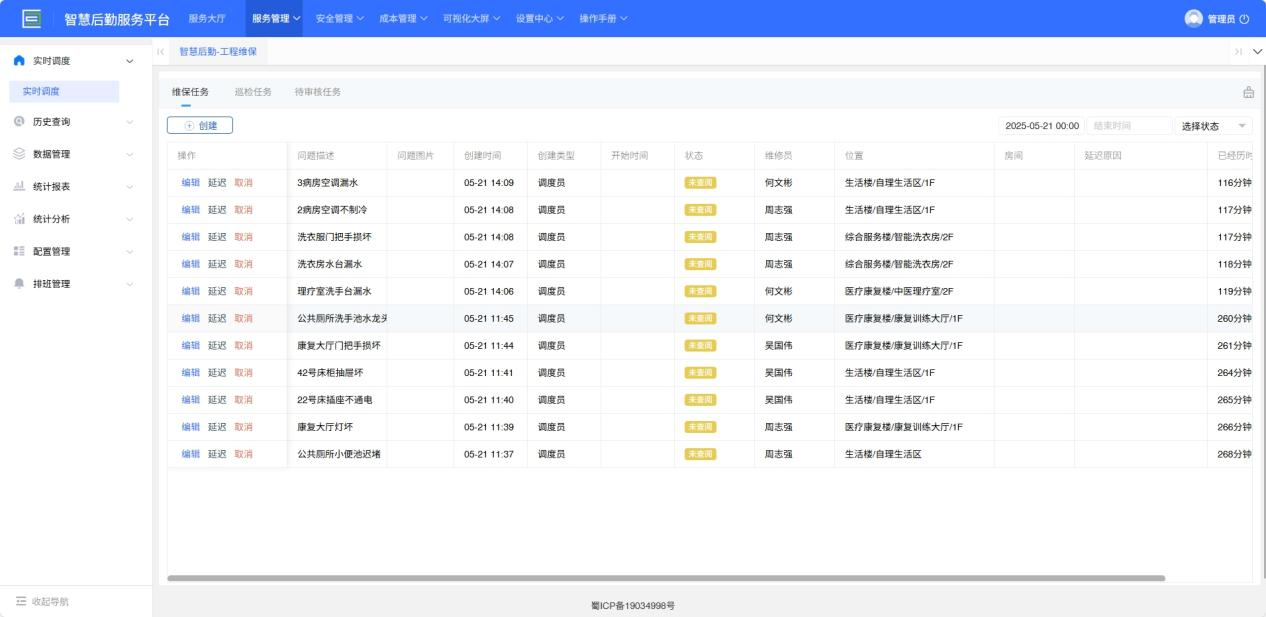Click the 统计分析 bar icon
Image resolution: width=1266 pixels, height=617 pixels.
point(19,219)
